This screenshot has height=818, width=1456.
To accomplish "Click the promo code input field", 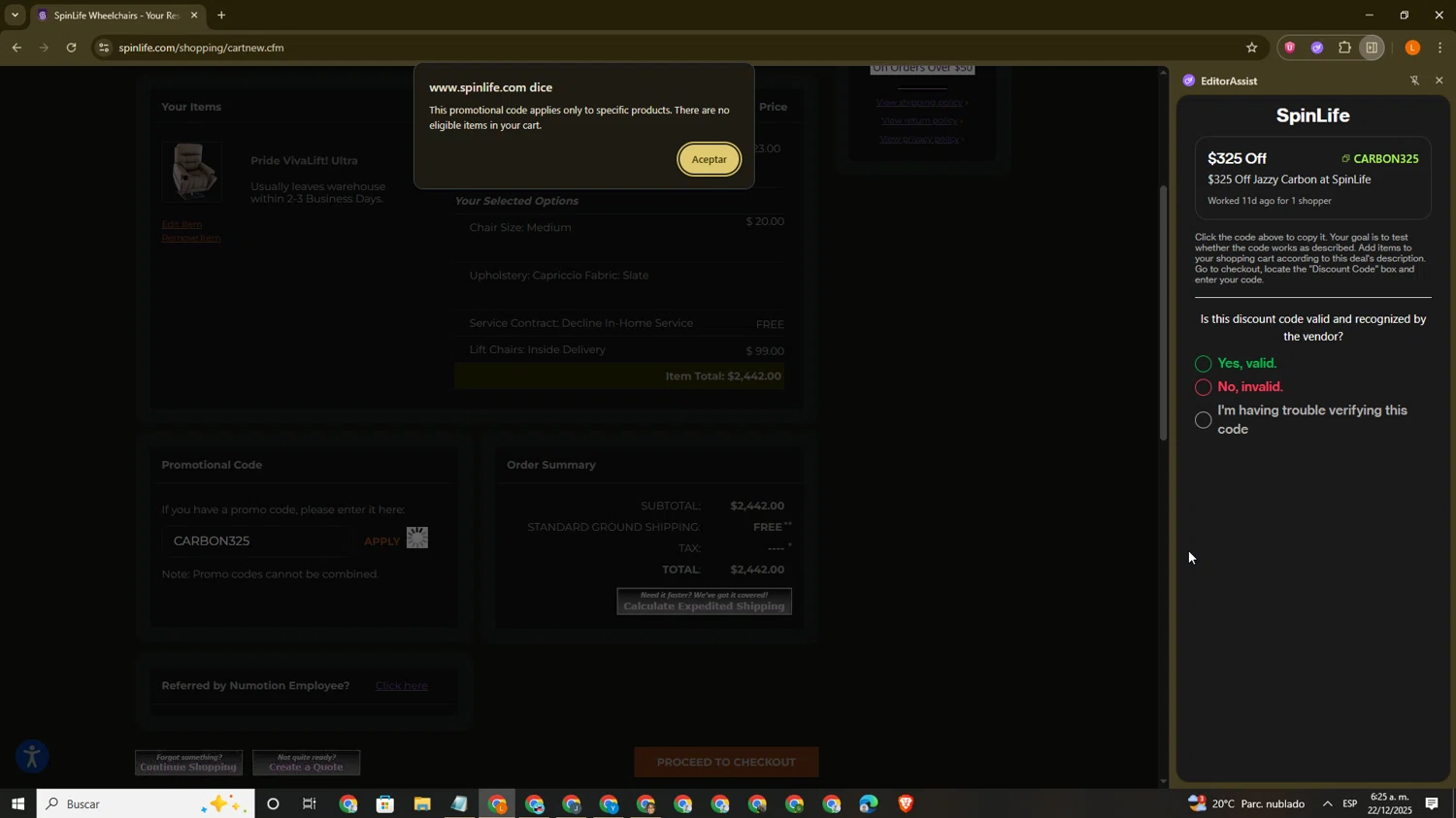I will click(x=257, y=540).
